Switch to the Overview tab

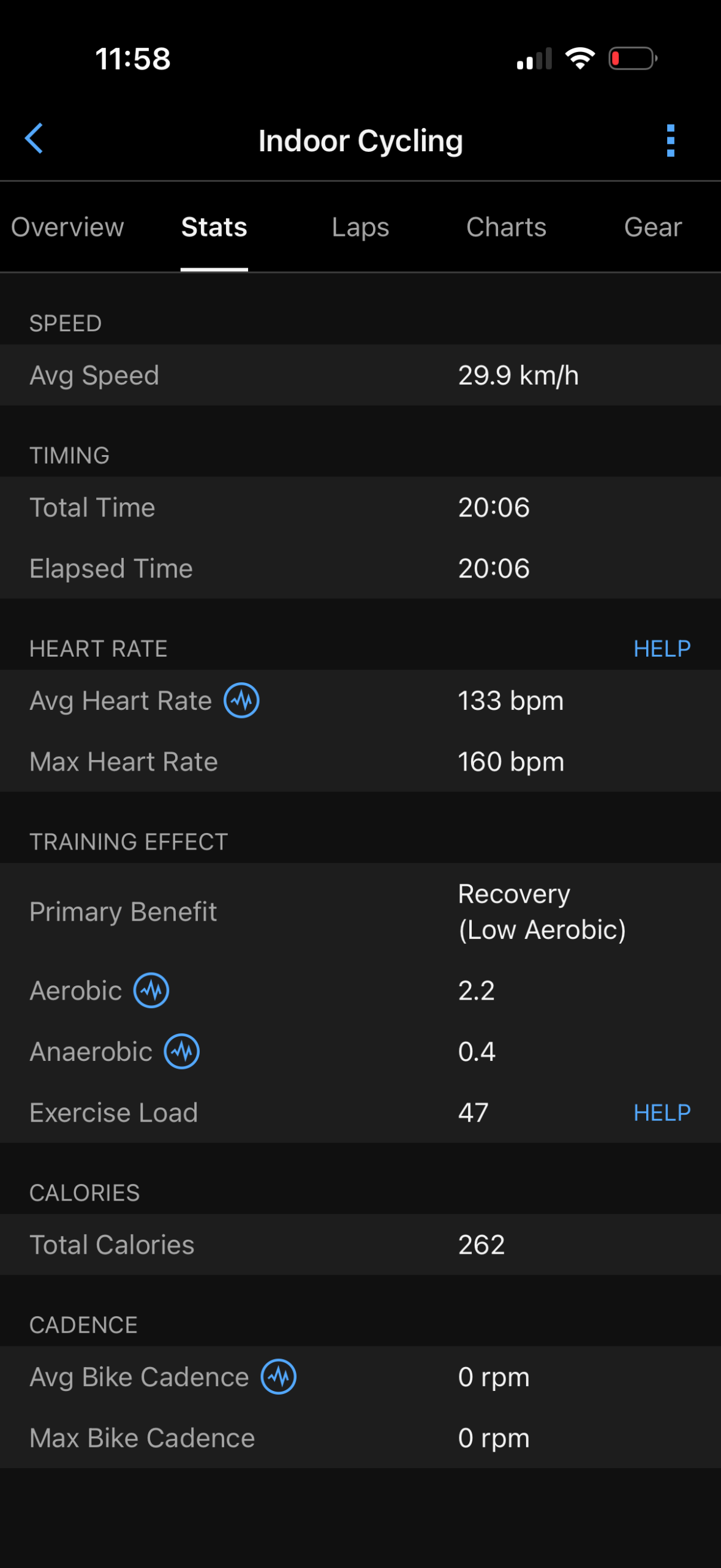click(x=67, y=227)
